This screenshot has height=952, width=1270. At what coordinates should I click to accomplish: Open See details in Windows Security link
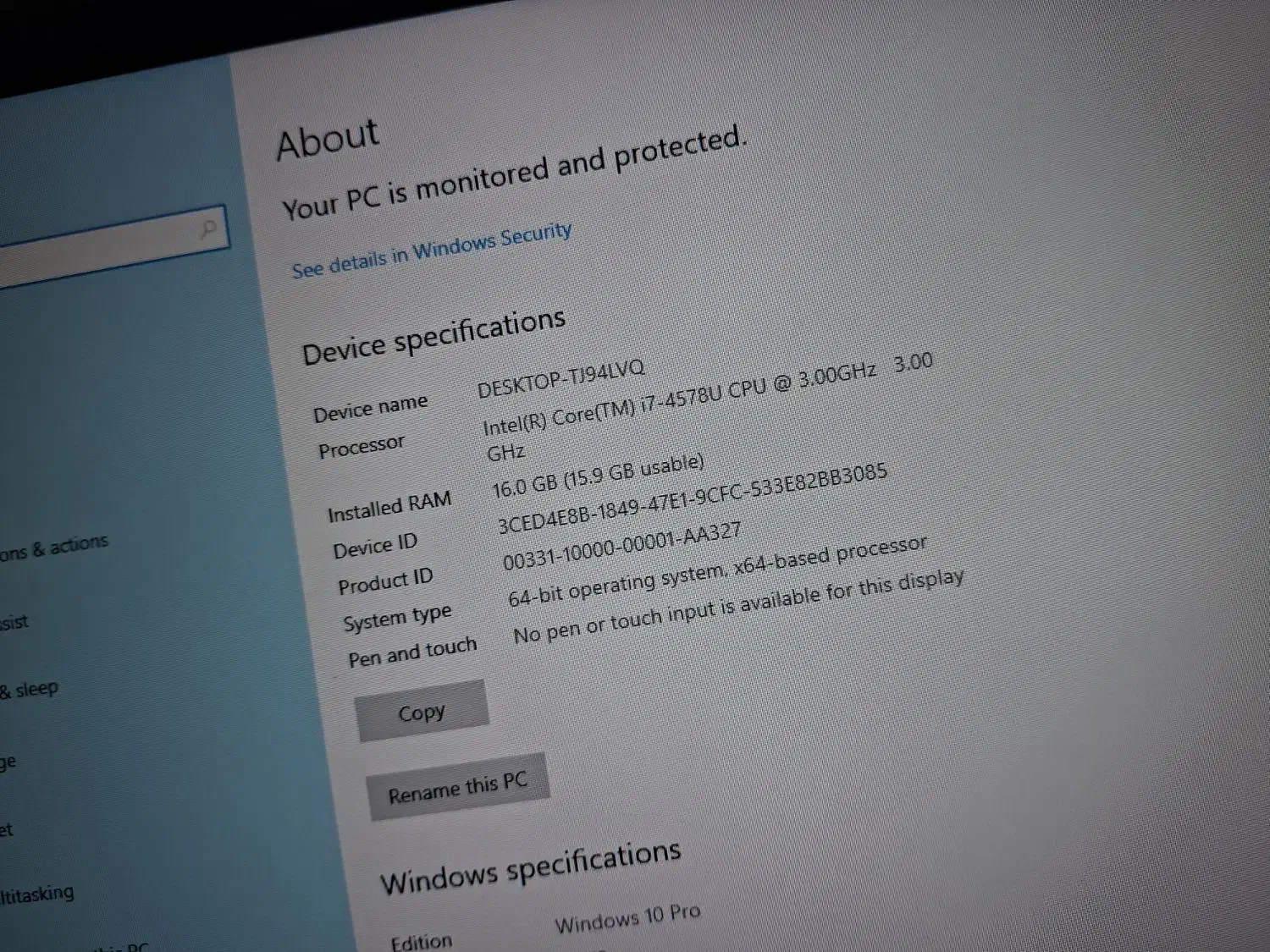click(x=432, y=250)
